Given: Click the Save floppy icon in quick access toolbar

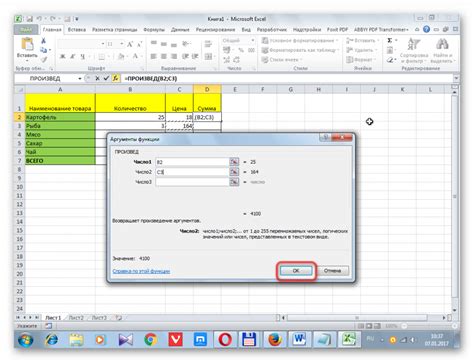Looking at the screenshot, I should [x=29, y=19].
